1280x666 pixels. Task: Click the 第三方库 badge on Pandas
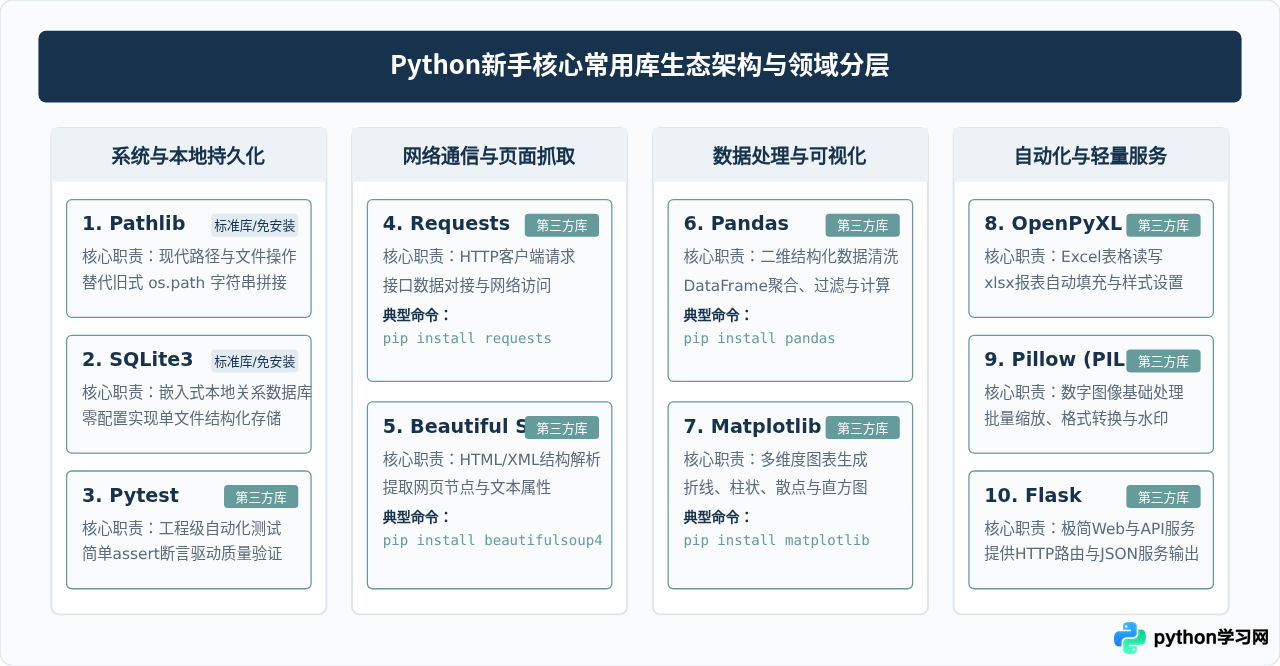(863, 225)
